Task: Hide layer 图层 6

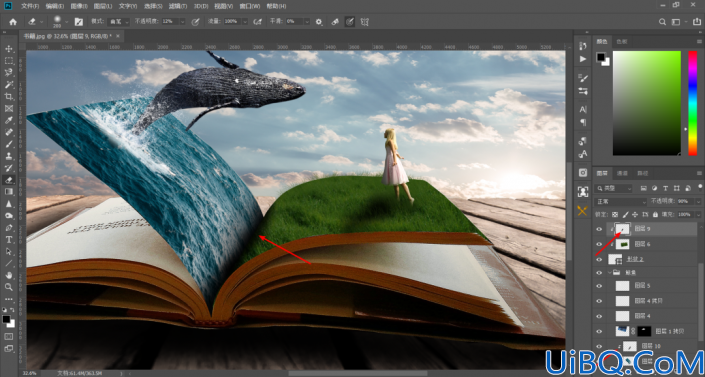Action: 599,244
